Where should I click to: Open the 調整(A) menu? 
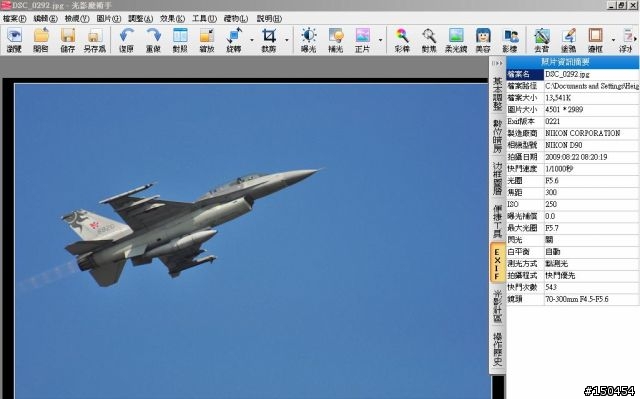click(140, 19)
